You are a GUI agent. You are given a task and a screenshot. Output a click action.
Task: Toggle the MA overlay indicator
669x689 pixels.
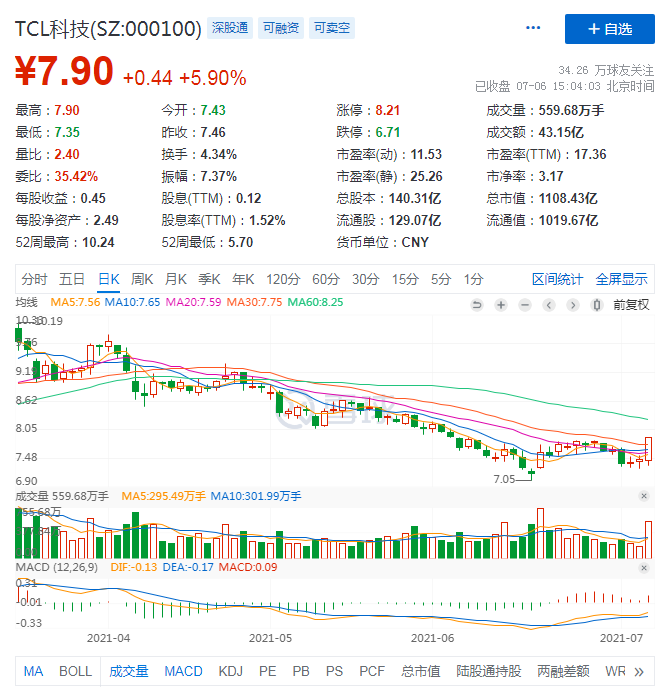tap(33, 671)
